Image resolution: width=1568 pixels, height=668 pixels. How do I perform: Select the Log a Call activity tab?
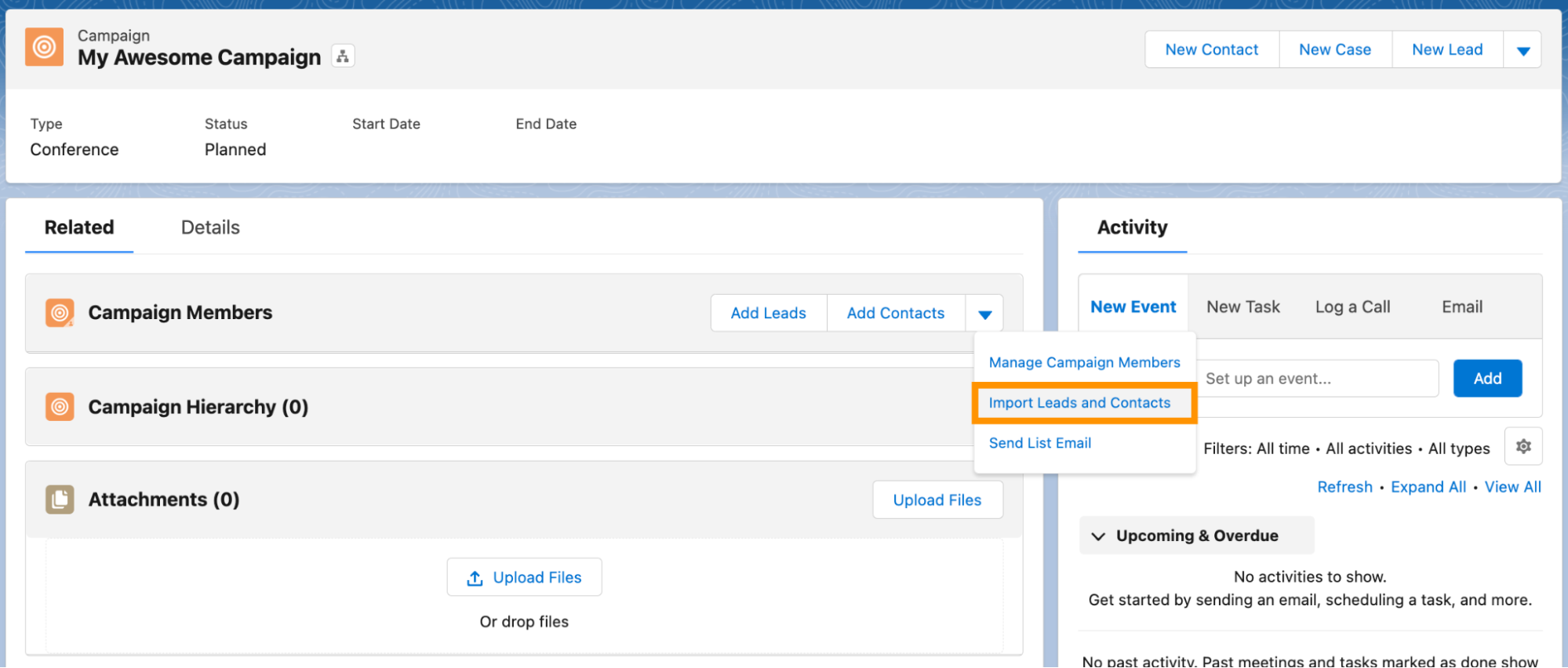(x=1352, y=307)
